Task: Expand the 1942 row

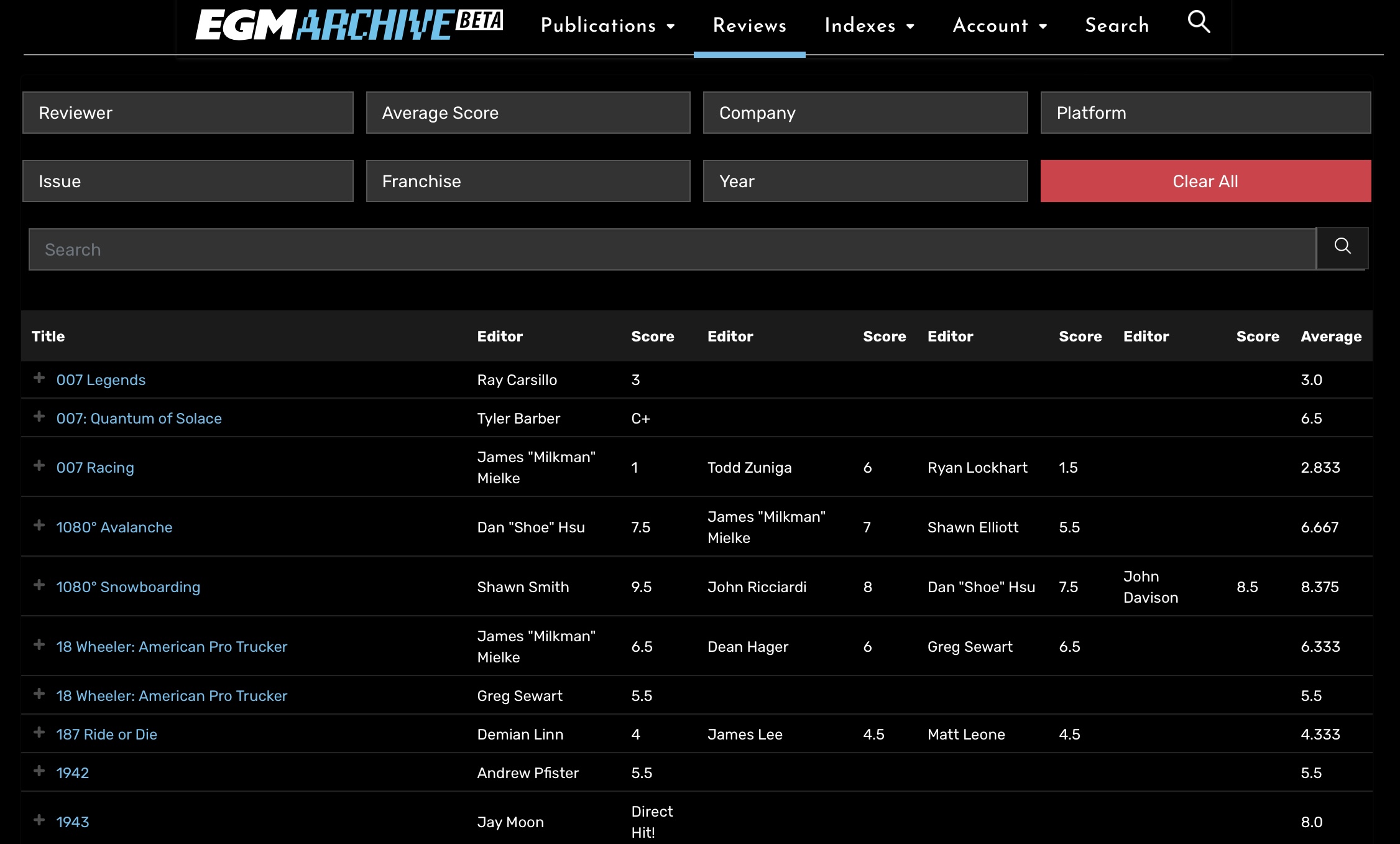Action: 39,771
